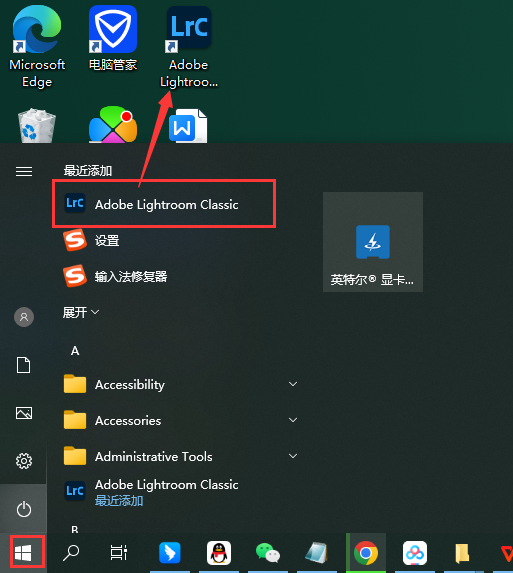Open the yellow File Explorer icon on the taskbar
This screenshot has height=573, width=513.
(463, 553)
